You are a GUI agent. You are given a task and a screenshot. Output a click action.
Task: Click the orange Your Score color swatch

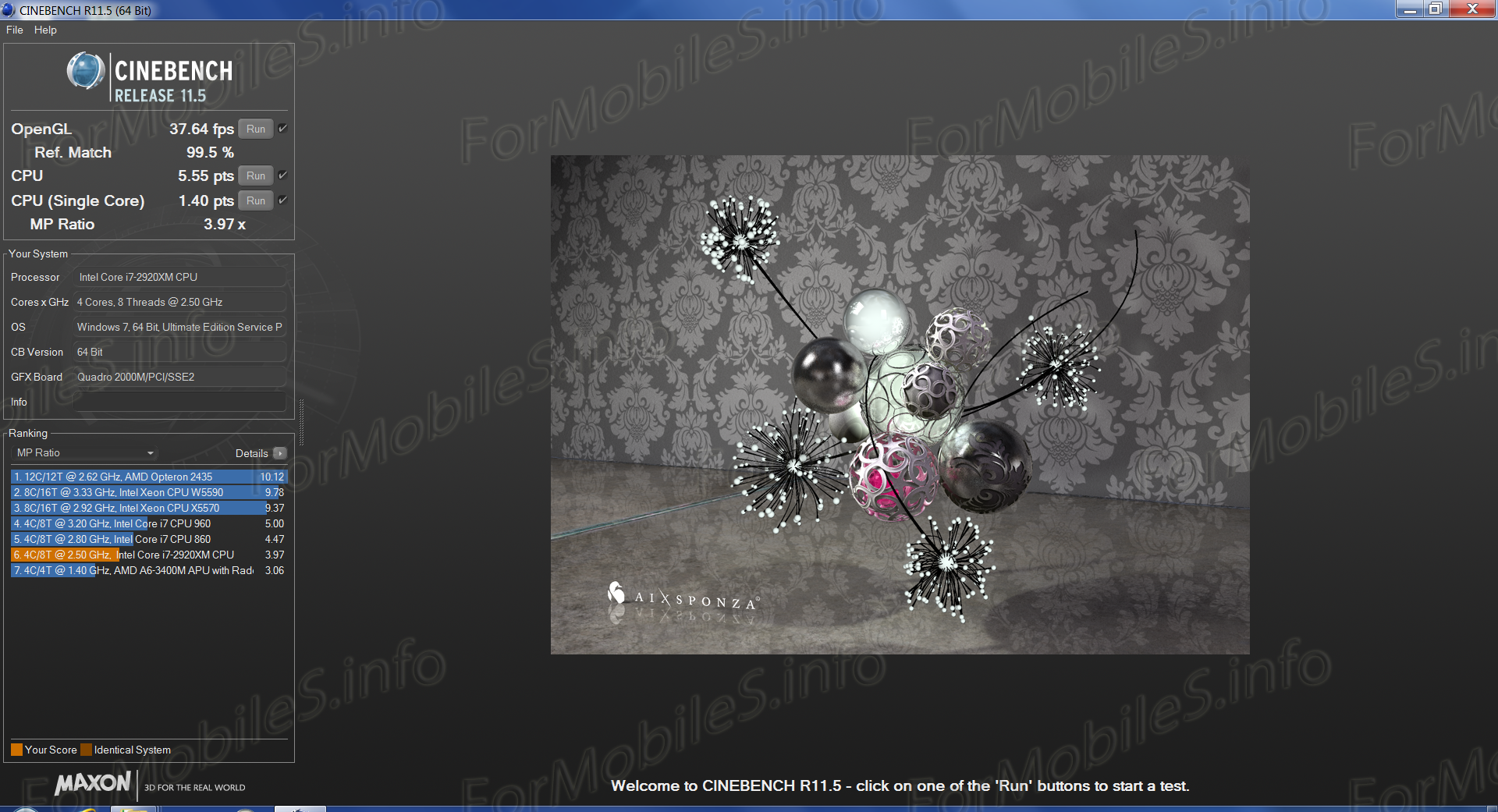(16, 750)
